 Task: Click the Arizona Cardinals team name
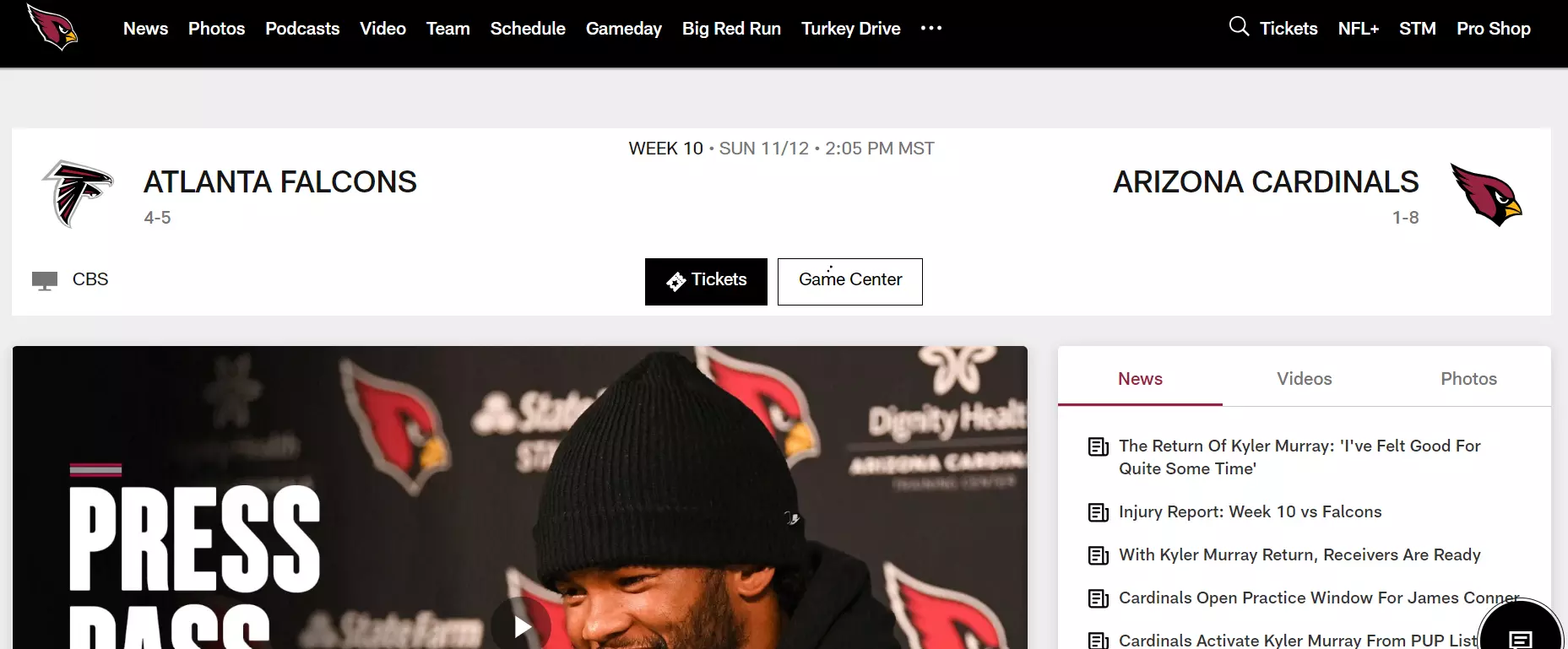1266,182
